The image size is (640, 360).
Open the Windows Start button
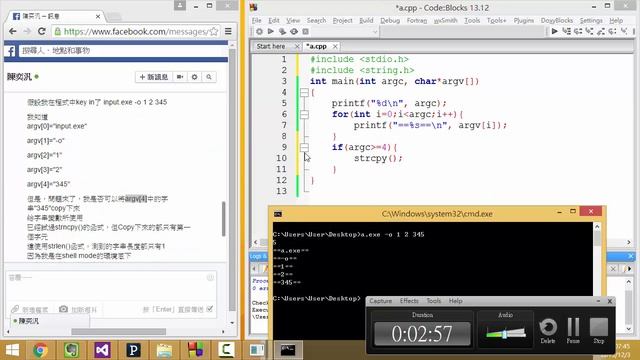click(x=12, y=350)
